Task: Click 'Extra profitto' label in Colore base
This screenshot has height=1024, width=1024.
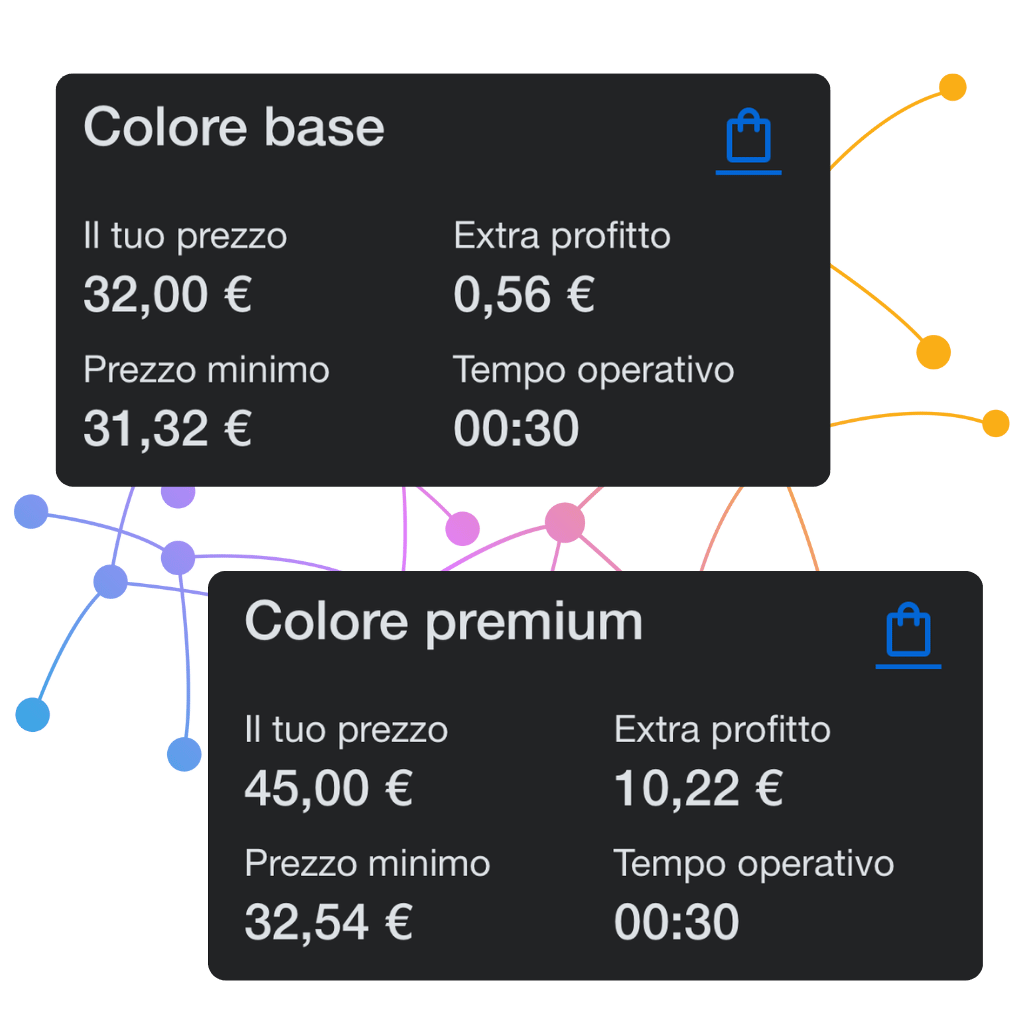Action: tap(562, 237)
